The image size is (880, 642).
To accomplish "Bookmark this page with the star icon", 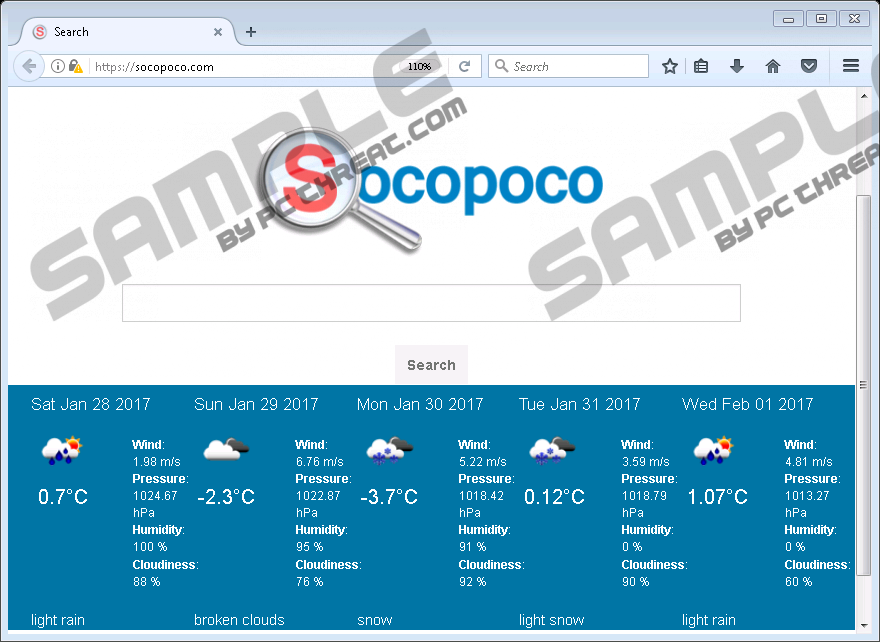I will 670,67.
